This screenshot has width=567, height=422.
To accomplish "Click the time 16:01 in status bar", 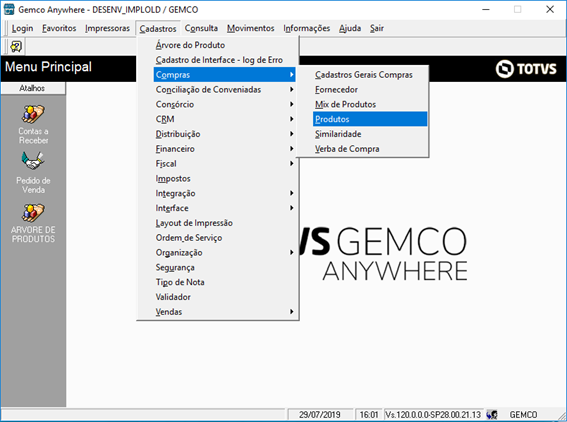I will click(369, 414).
